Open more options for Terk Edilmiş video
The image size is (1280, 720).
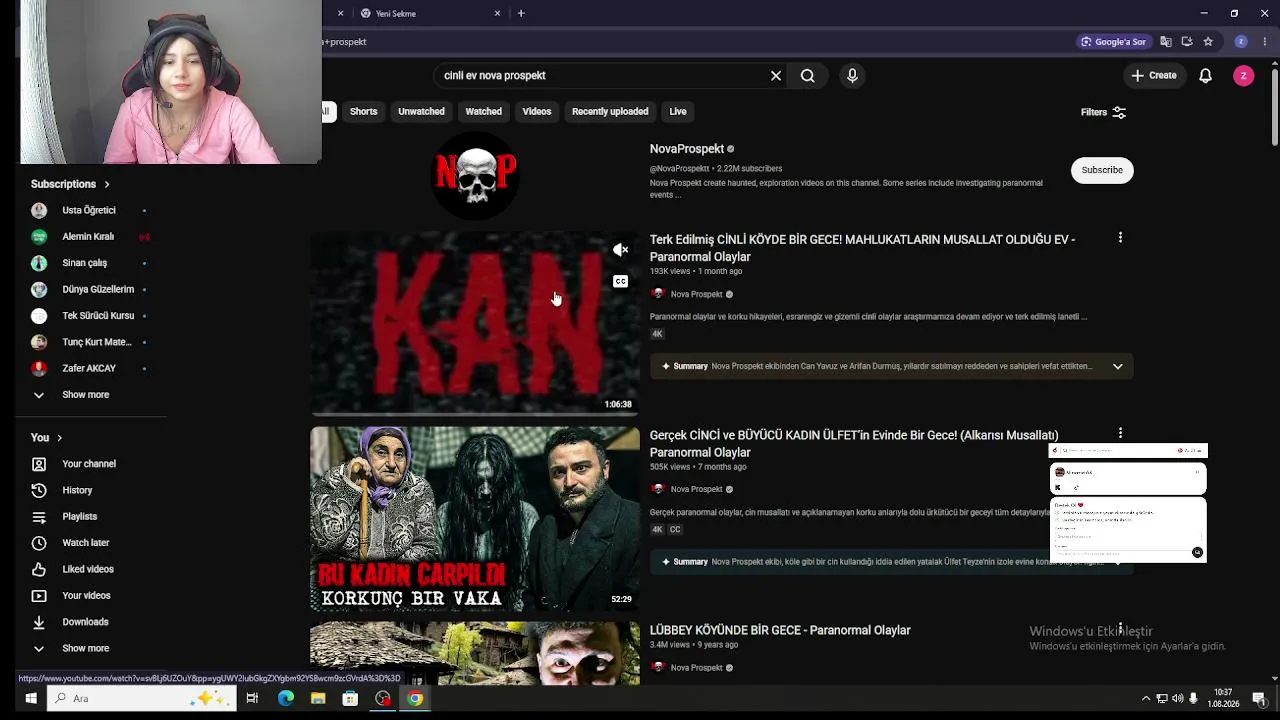1120,238
